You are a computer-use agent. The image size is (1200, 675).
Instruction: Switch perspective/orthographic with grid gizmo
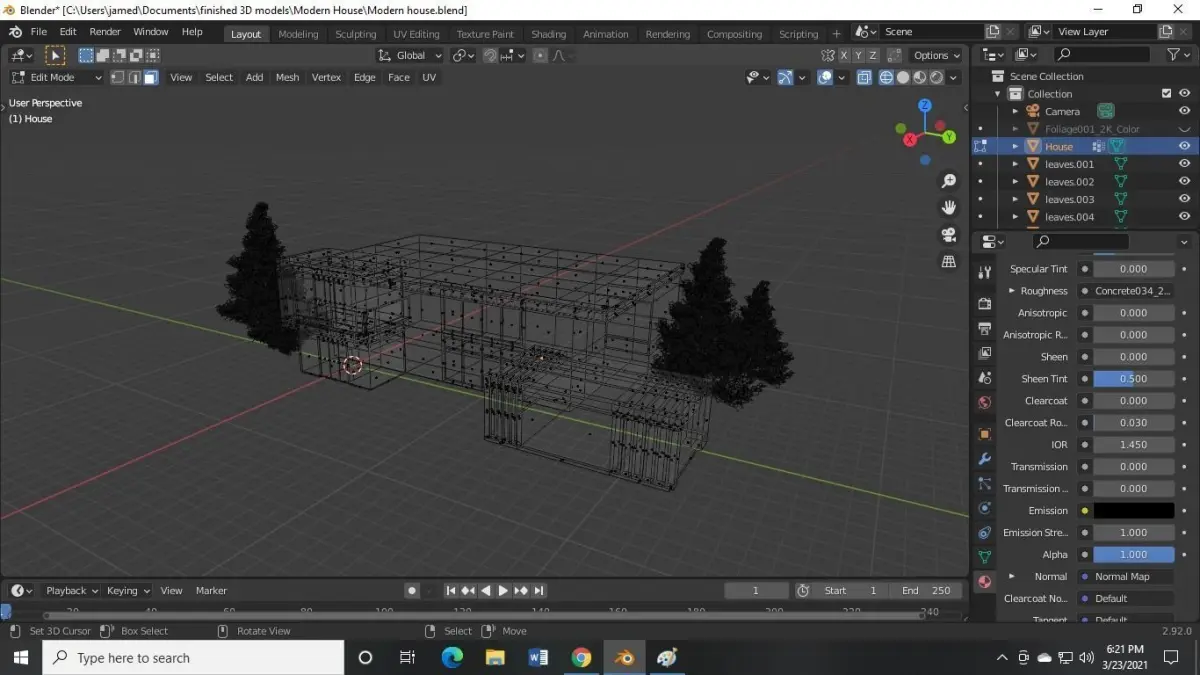point(949,262)
